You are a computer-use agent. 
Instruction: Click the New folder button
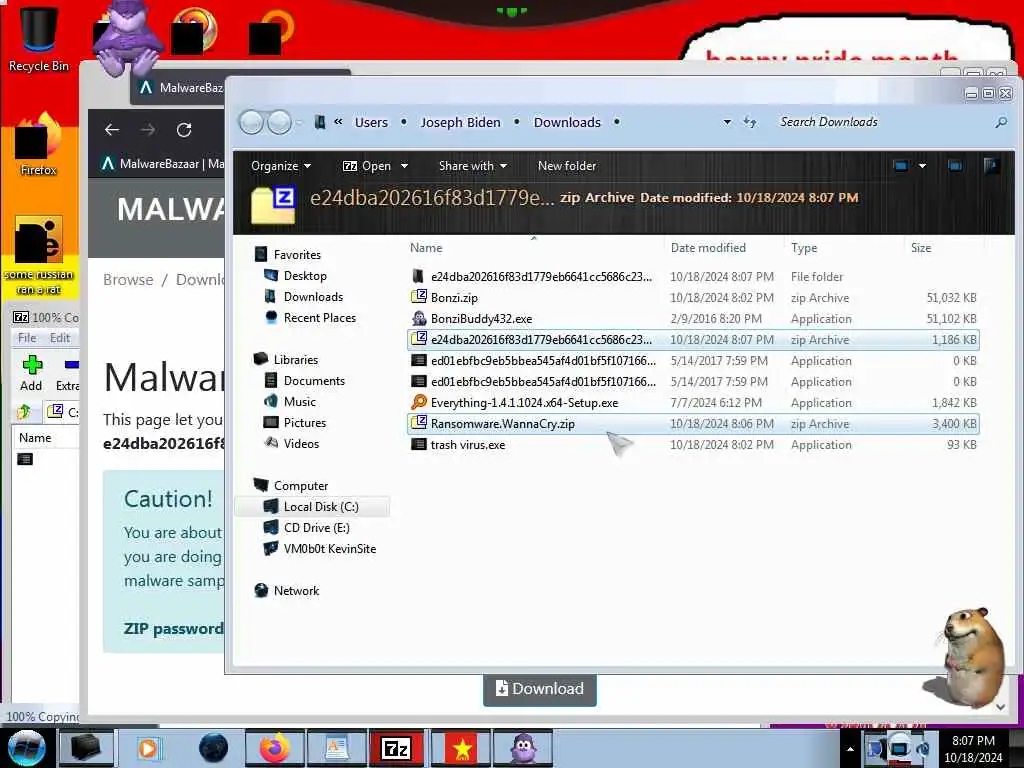click(567, 166)
